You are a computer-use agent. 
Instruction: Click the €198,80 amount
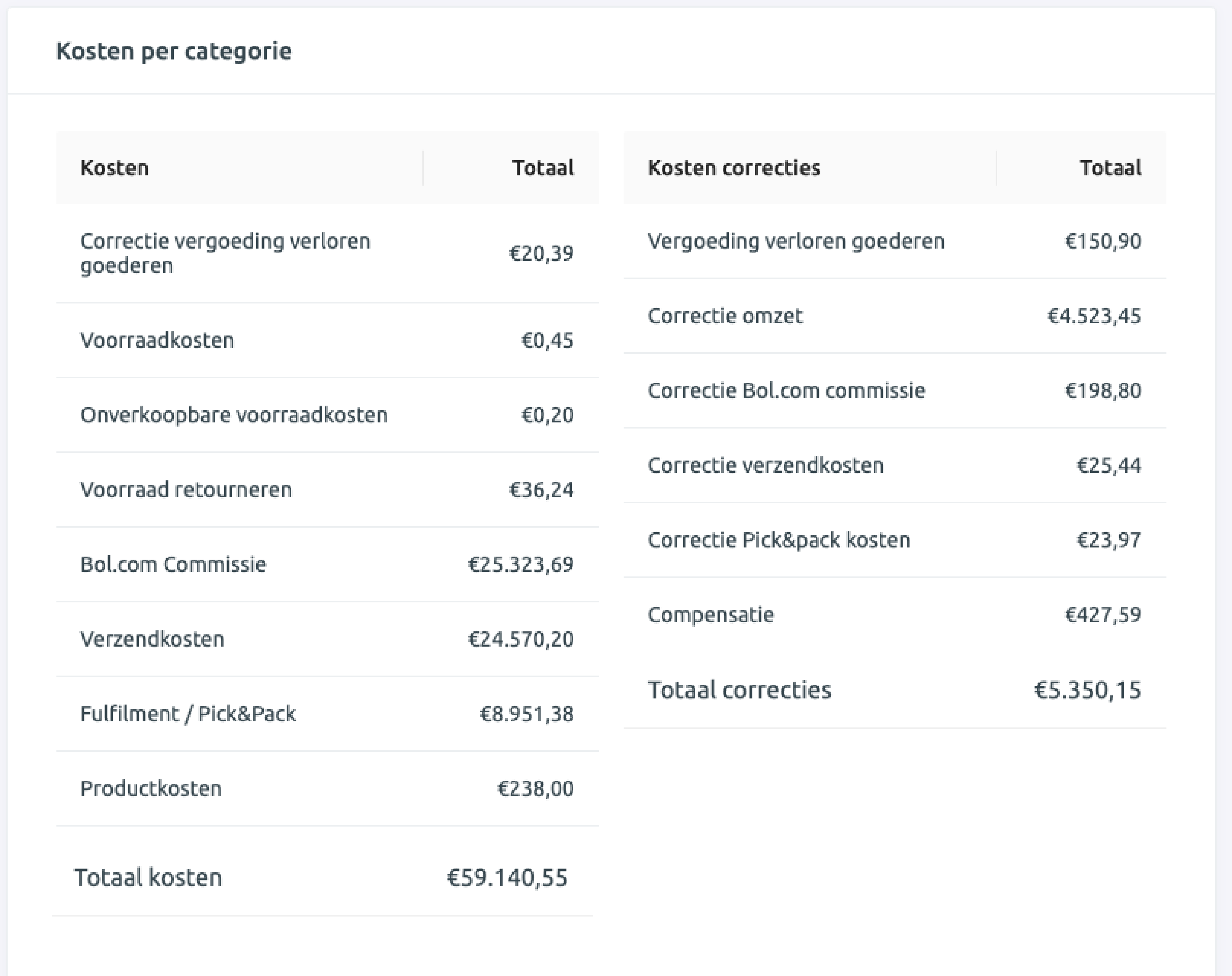(1103, 391)
